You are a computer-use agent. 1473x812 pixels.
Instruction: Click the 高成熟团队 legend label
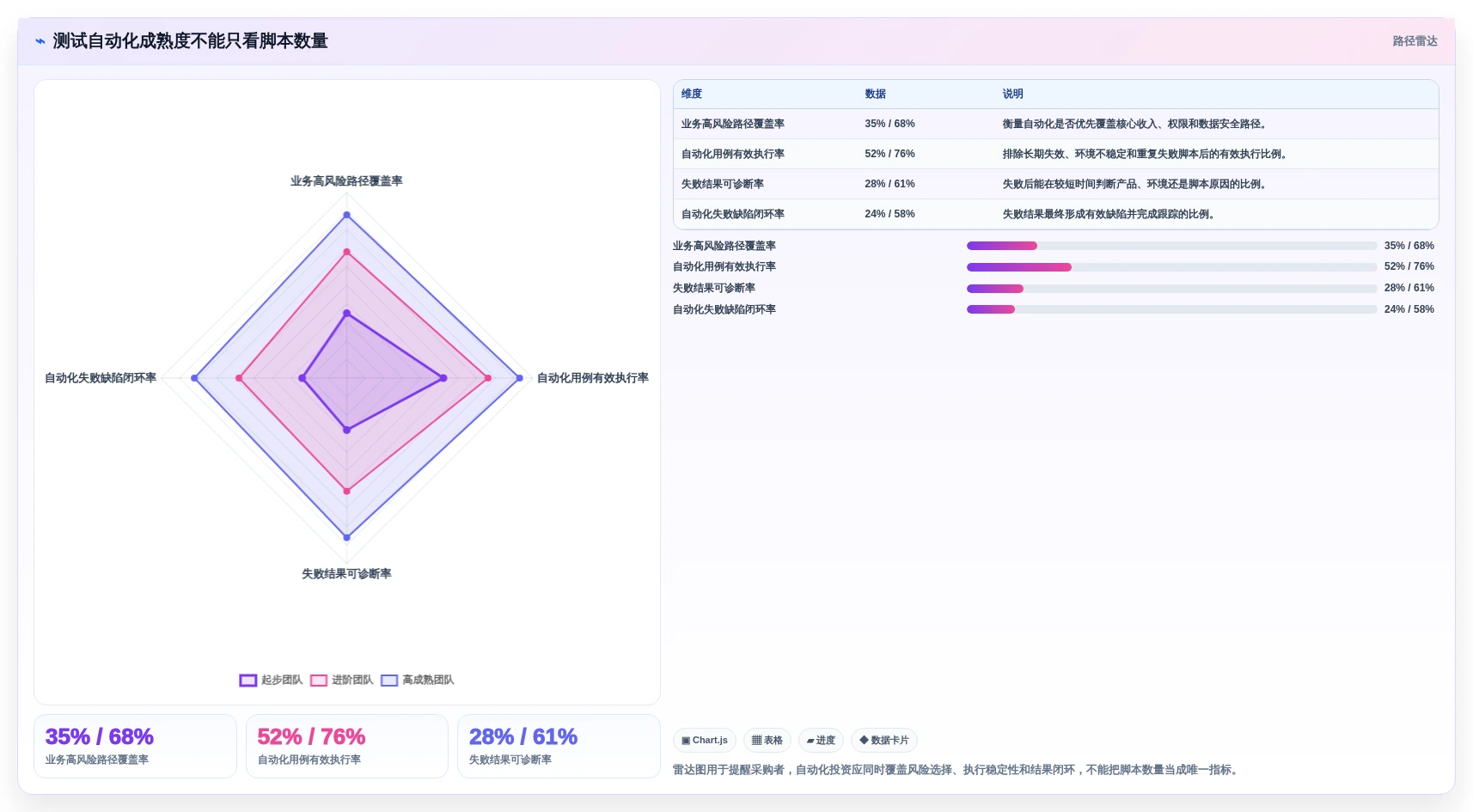tap(428, 681)
